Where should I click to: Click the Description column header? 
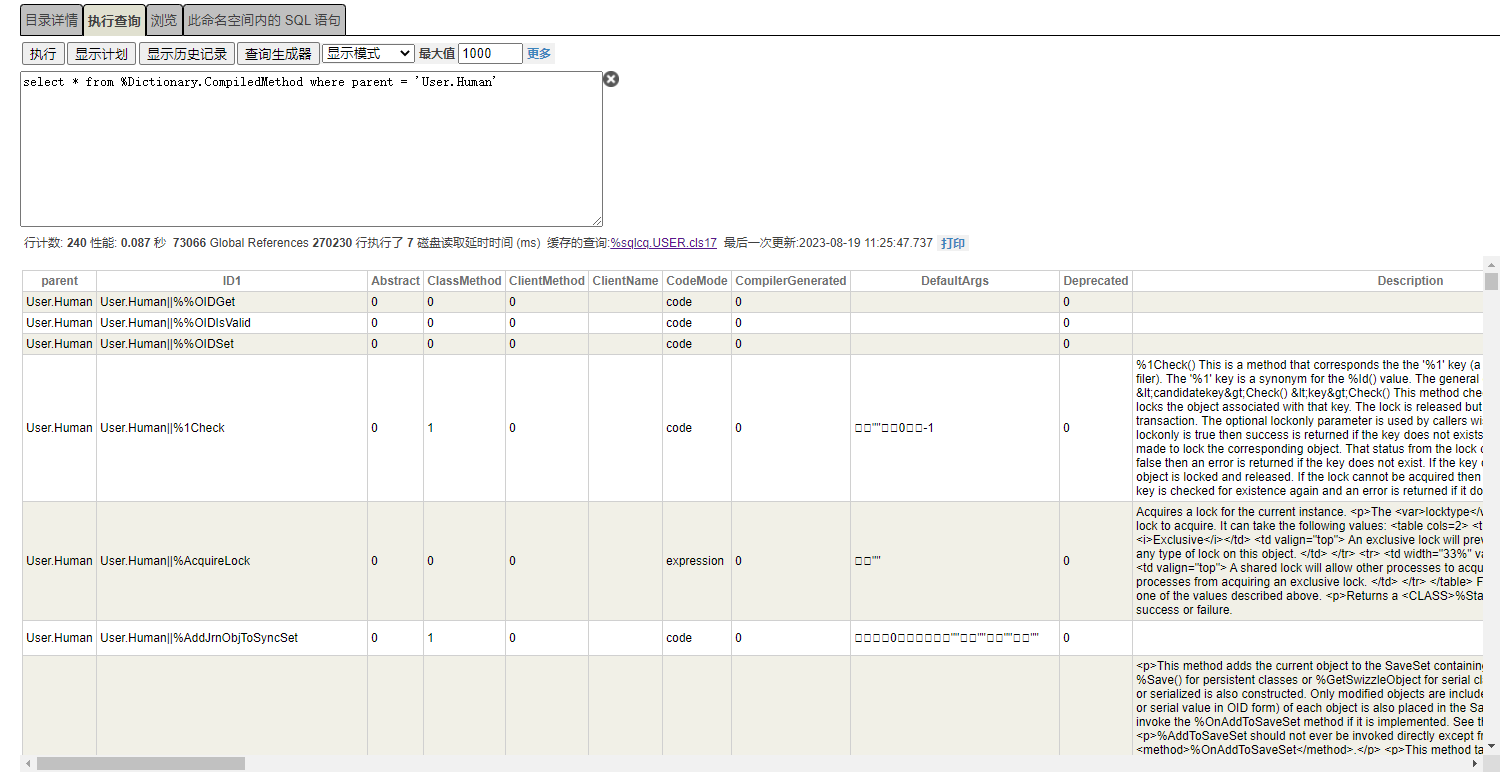(1410, 281)
